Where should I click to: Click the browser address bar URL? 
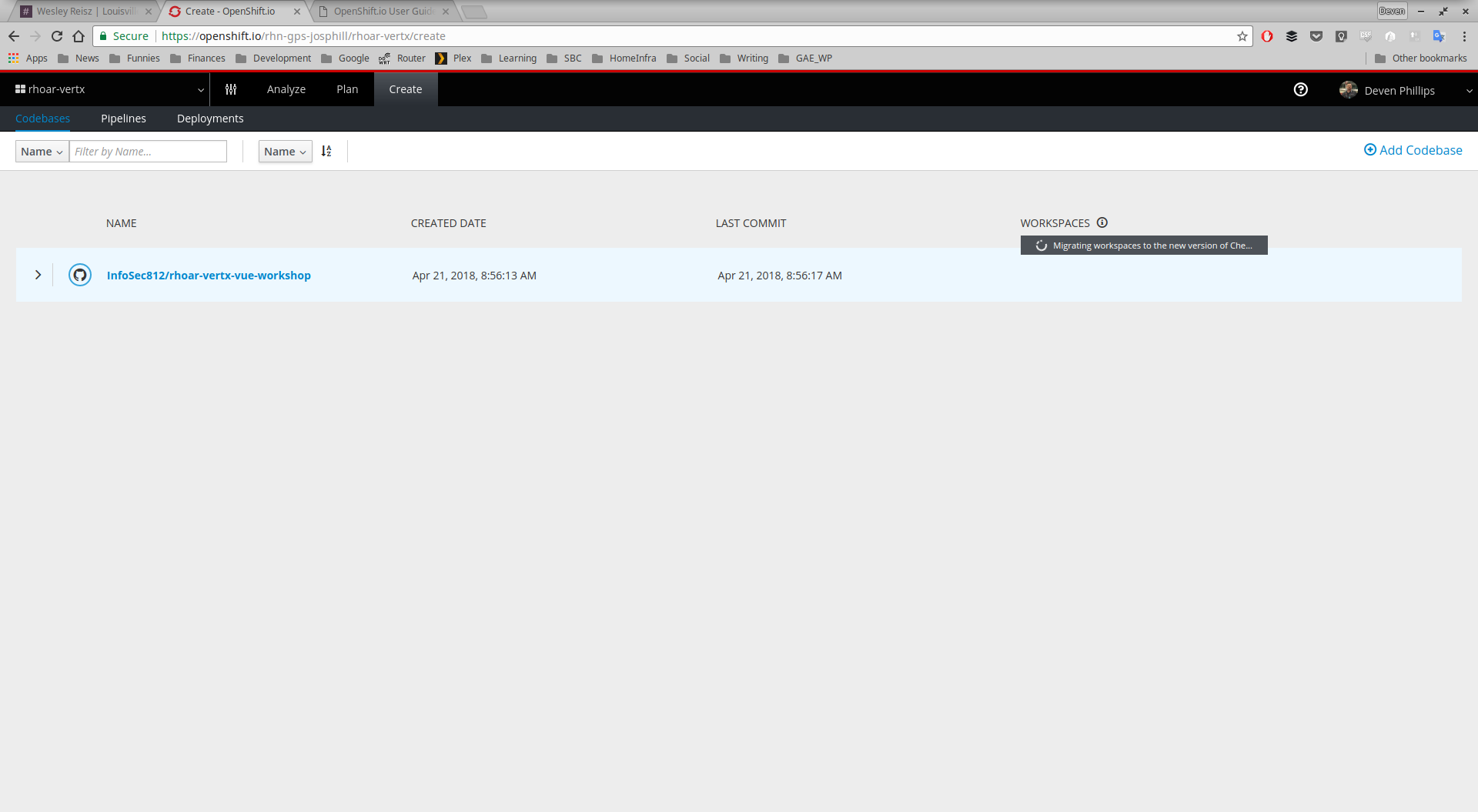(303, 36)
